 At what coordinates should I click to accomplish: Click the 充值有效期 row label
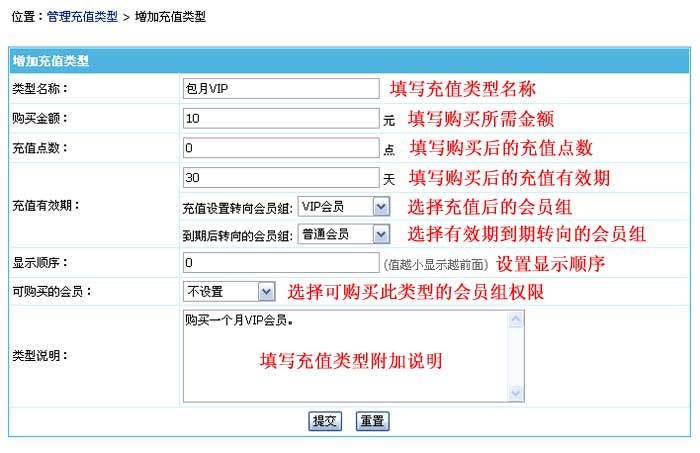45,206
